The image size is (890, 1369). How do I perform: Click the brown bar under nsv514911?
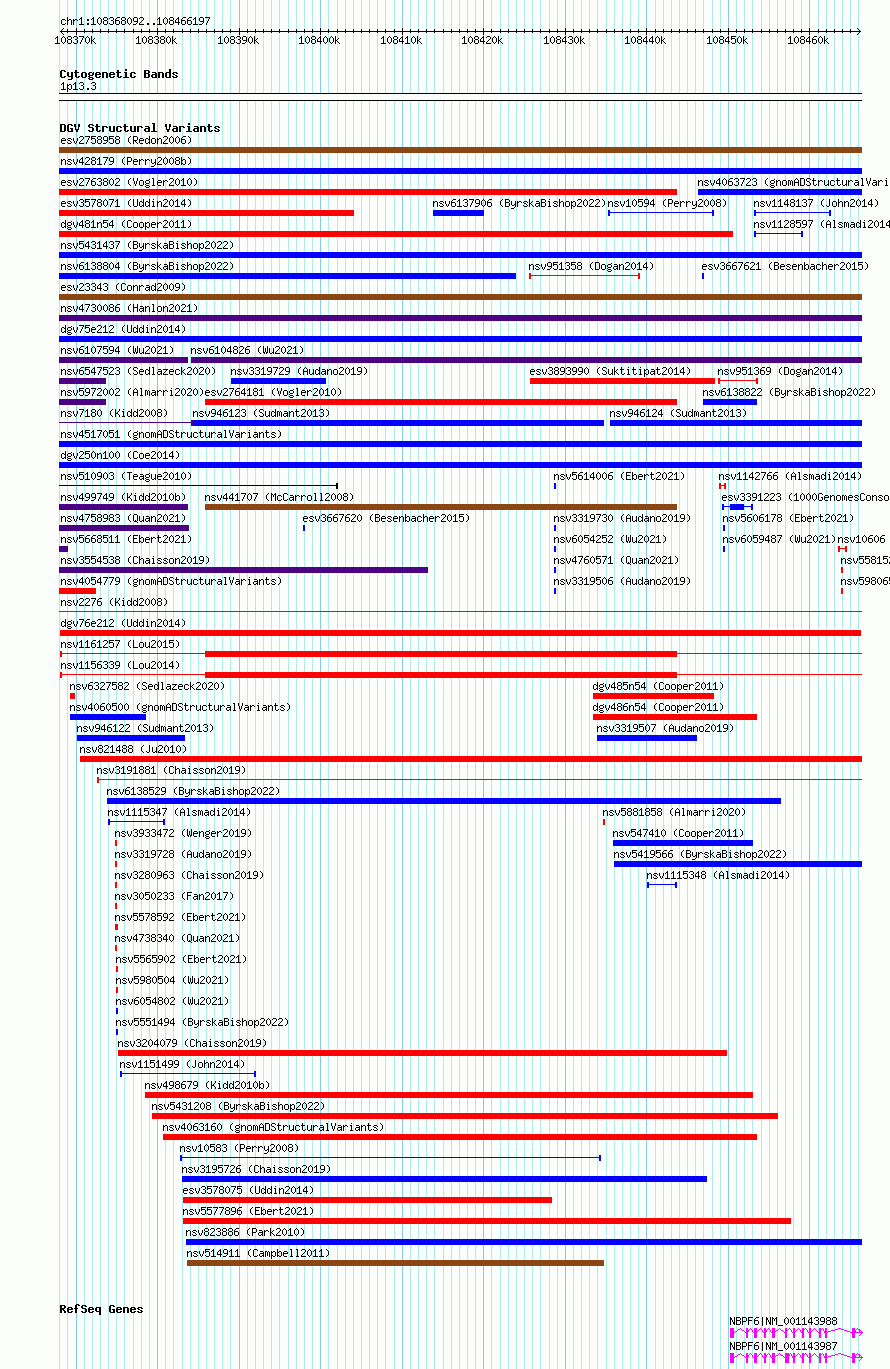tap(395, 1263)
